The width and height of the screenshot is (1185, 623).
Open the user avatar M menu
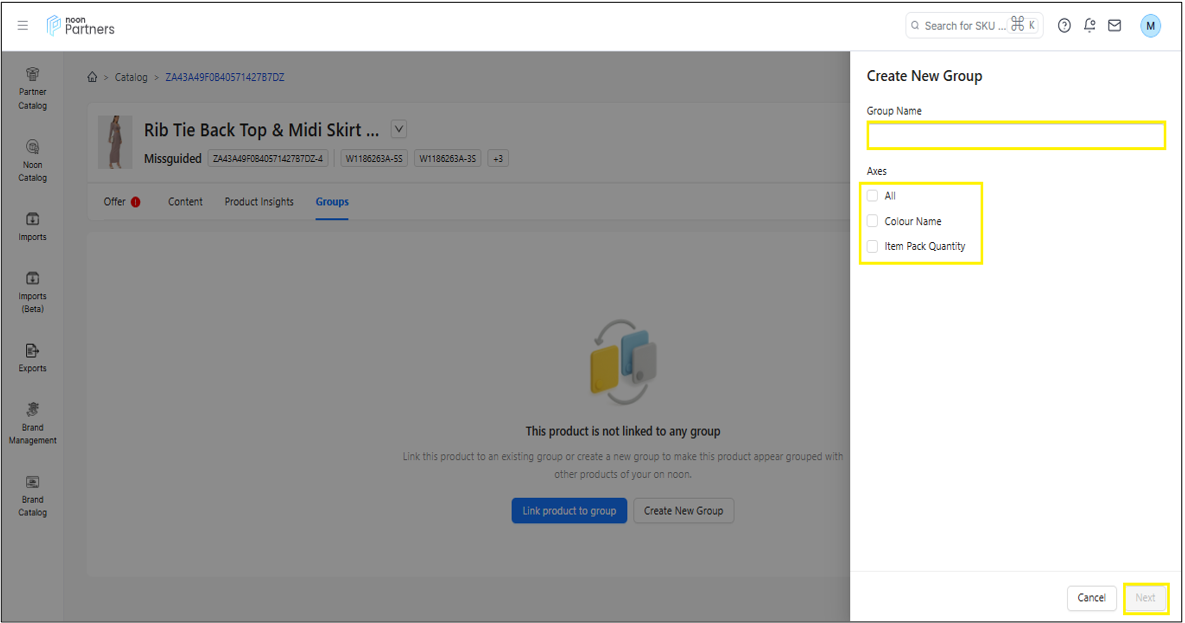click(x=1151, y=26)
